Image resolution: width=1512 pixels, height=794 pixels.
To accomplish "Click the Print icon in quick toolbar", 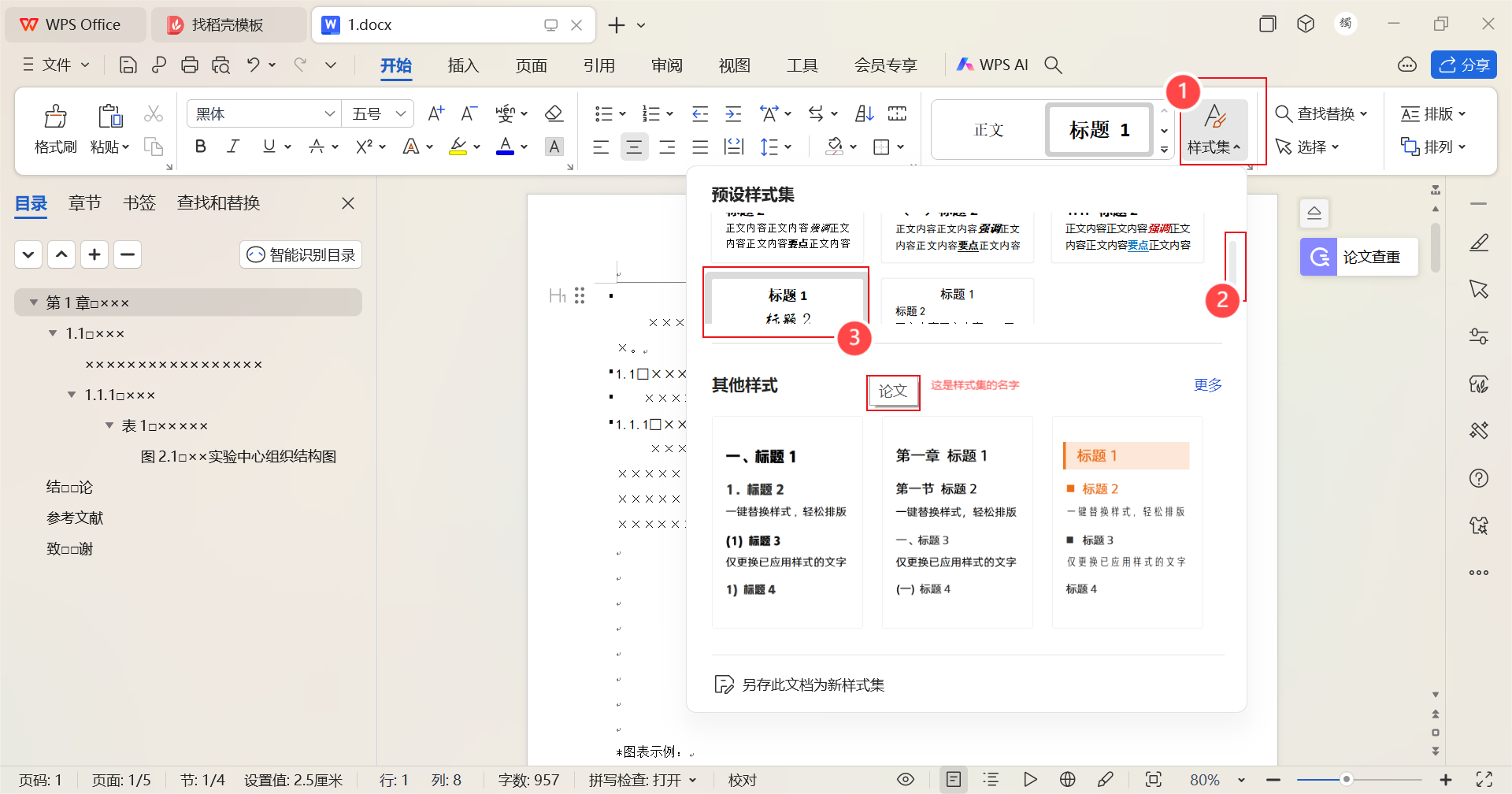I will point(189,65).
